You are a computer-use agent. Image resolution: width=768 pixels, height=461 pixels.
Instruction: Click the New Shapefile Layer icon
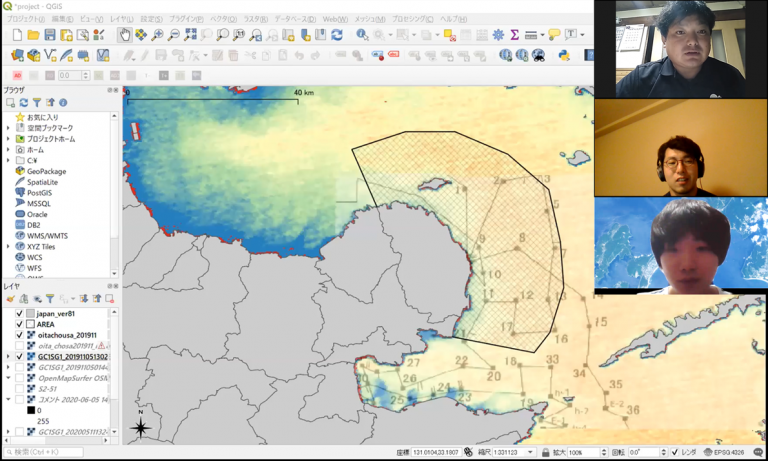pyautogui.click(x=50, y=55)
